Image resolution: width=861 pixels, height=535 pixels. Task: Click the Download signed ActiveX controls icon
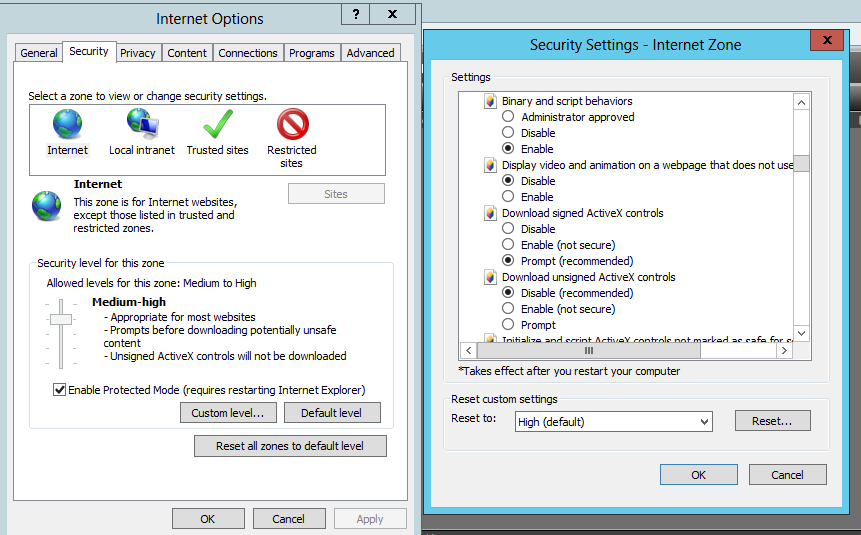(490, 213)
